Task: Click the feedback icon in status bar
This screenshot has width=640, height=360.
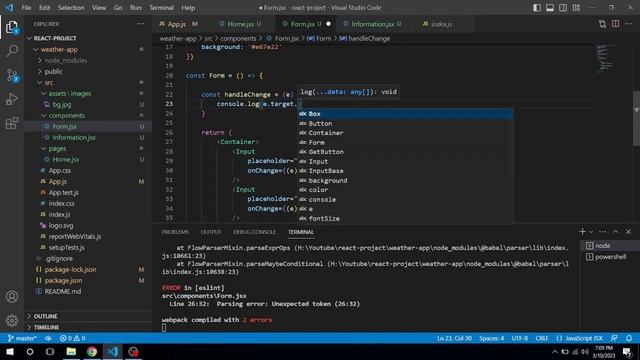Action: pos(614,338)
